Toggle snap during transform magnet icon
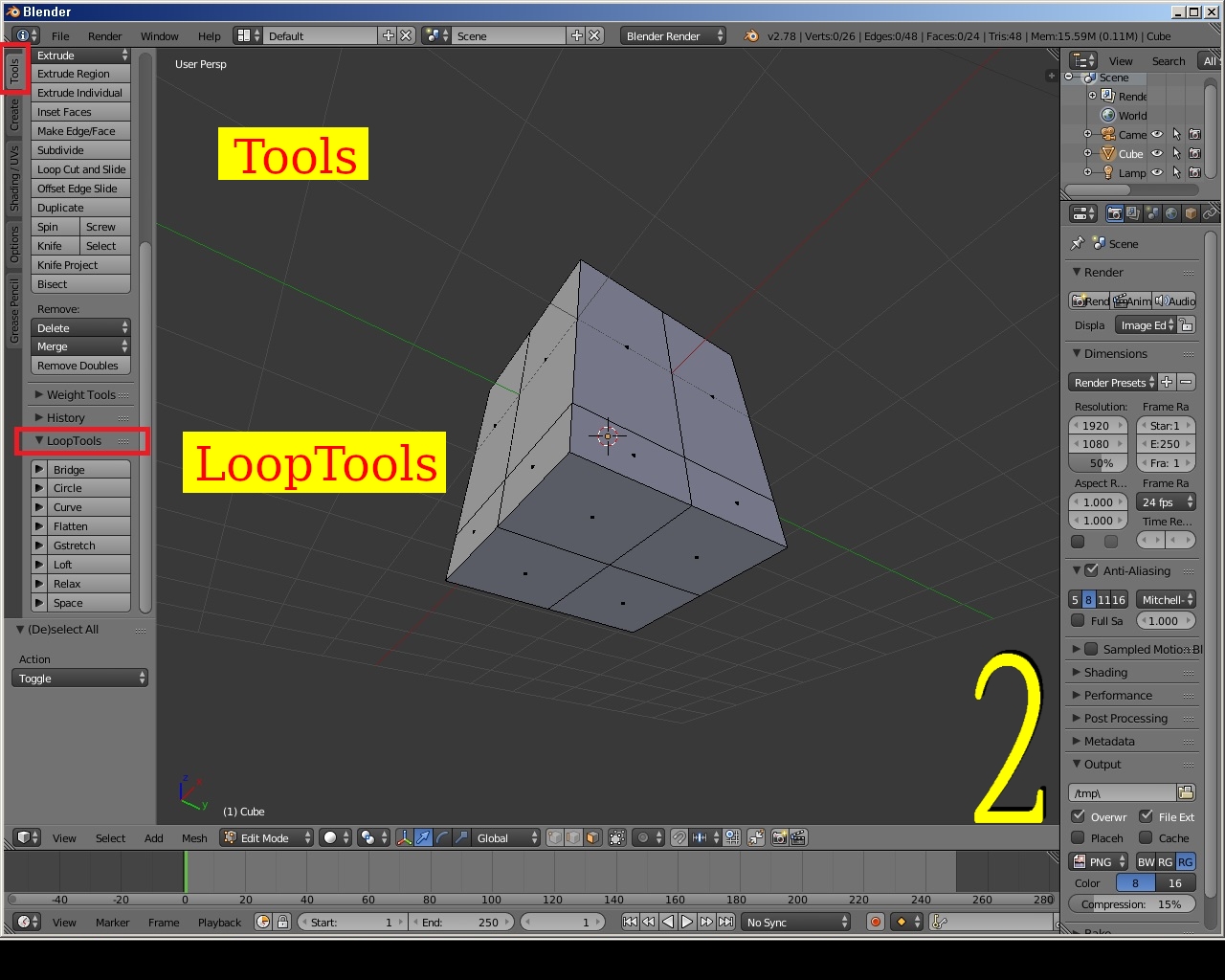1225x980 pixels. (679, 837)
